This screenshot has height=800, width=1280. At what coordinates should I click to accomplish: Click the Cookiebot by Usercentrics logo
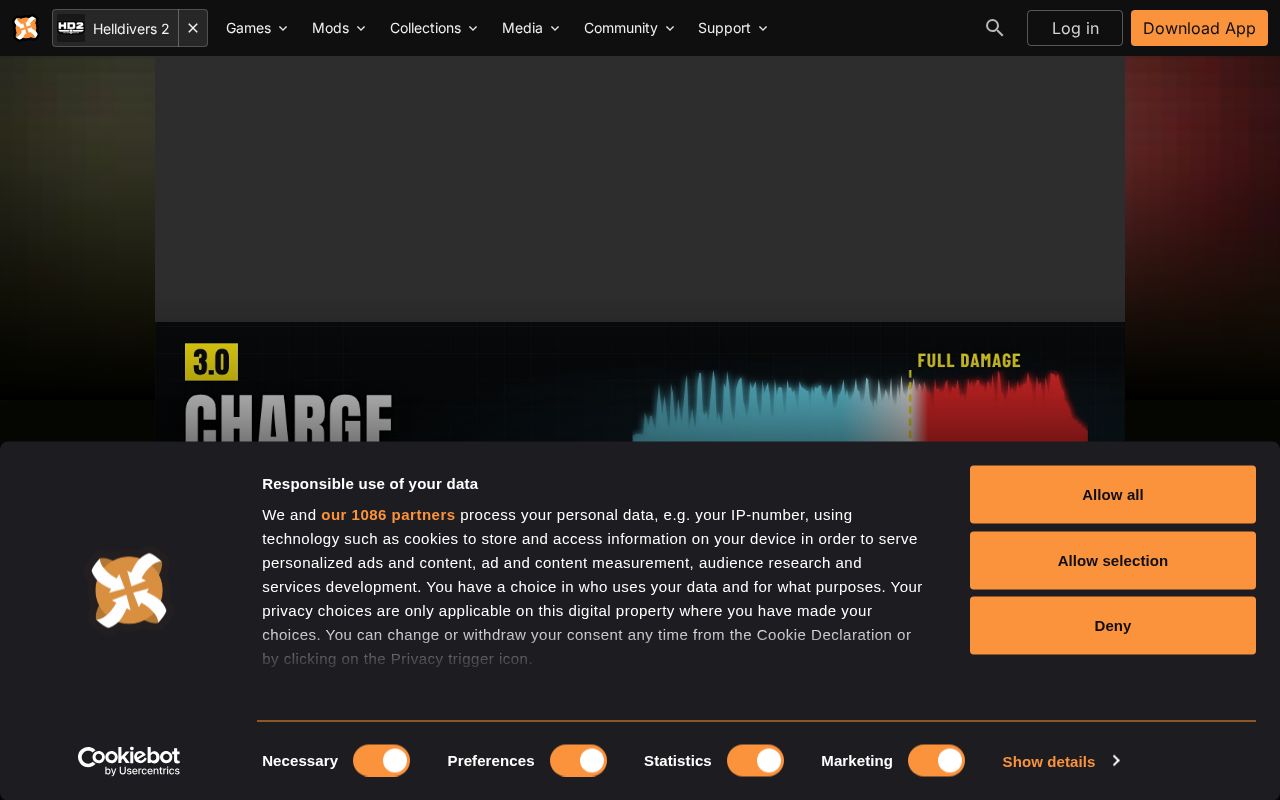tap(129, 761)
